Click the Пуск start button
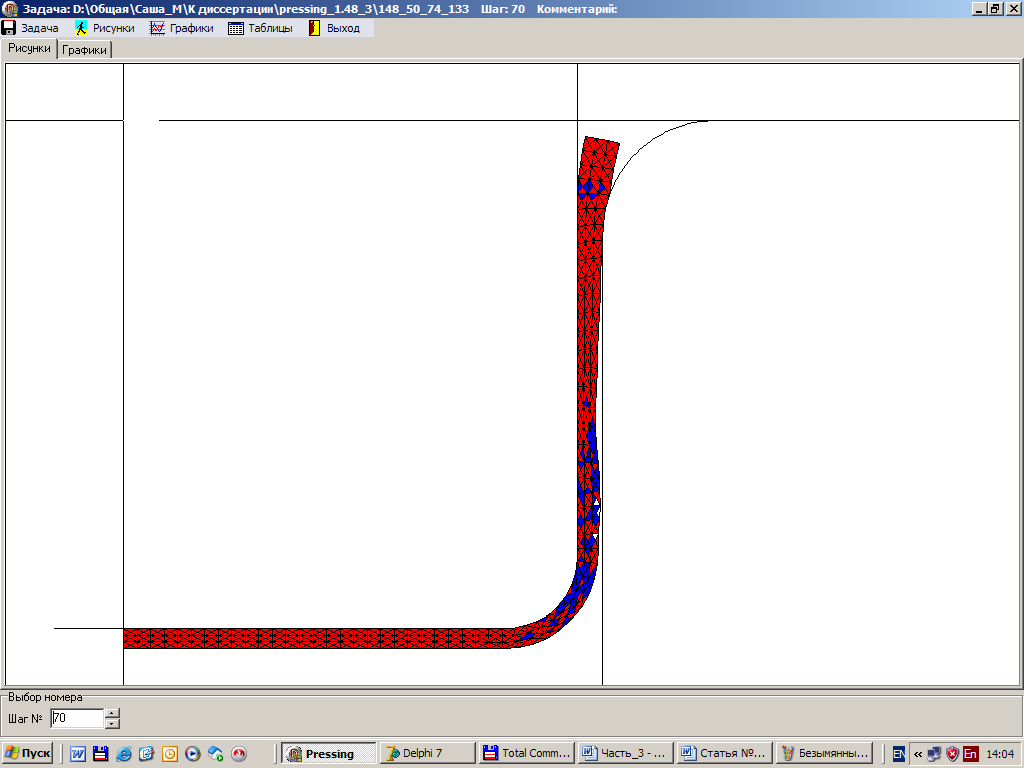The width and height of the screenshot is (1024, 768). pos(28,753)
